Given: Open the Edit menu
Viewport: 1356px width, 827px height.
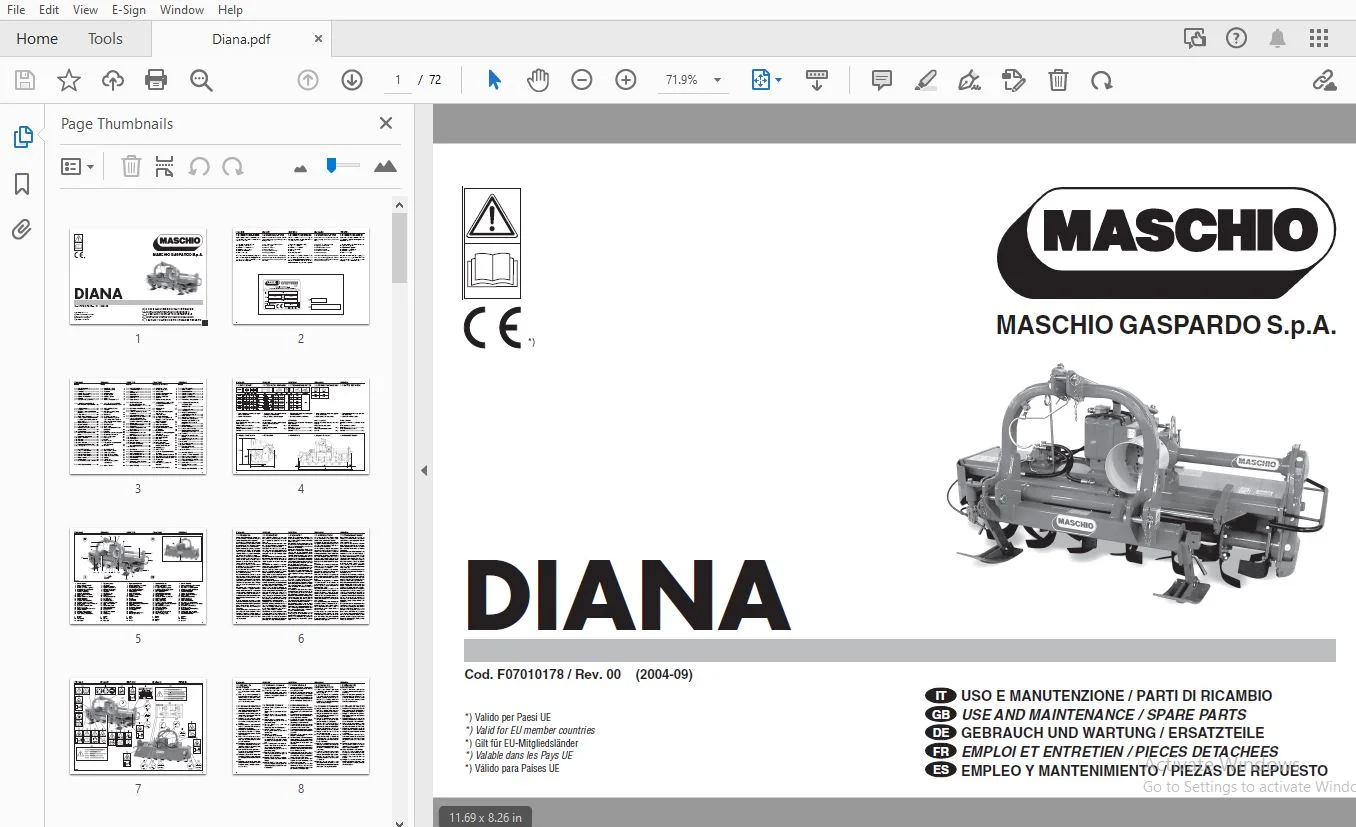Looking at the screenshot, I should (49, 10).
